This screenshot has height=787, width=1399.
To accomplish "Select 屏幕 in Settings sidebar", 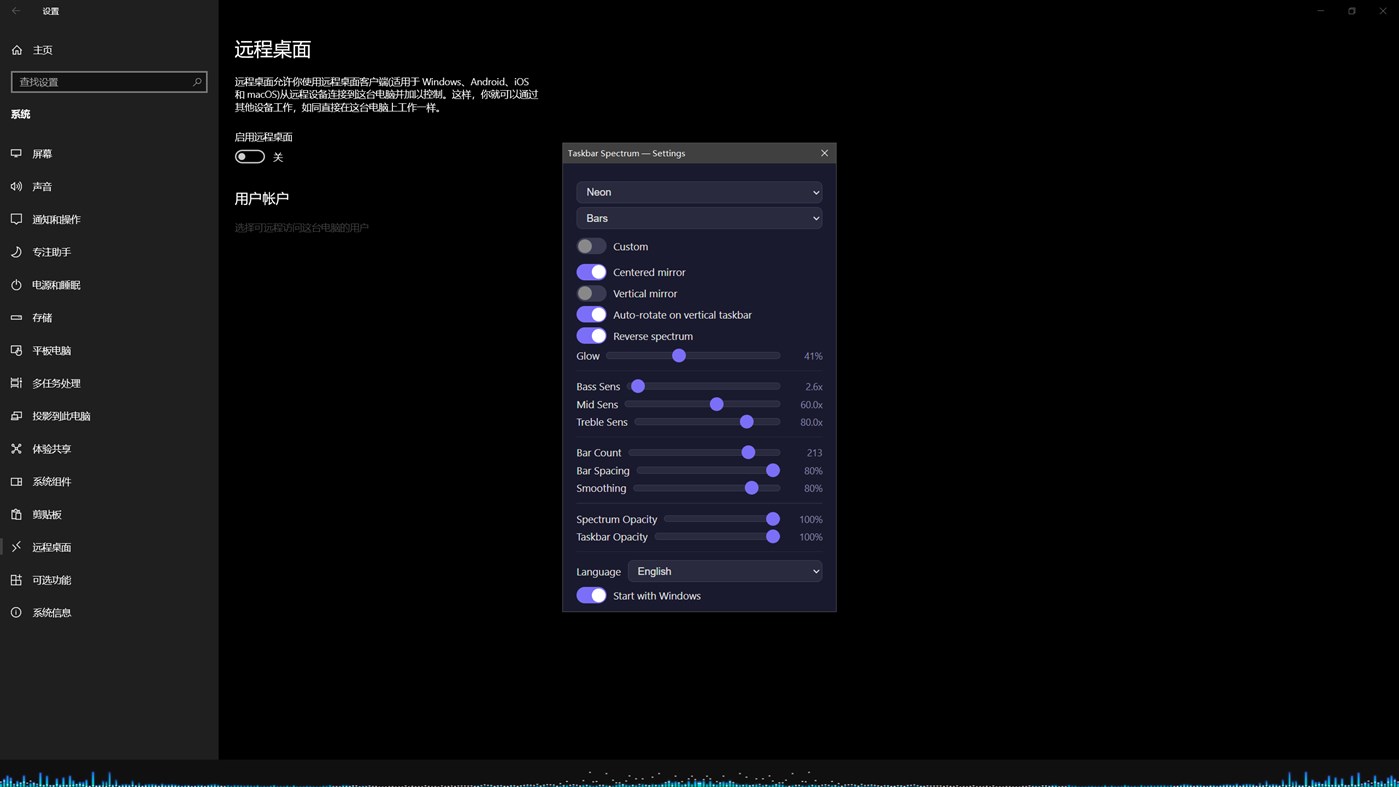I will tap(109, 154).
